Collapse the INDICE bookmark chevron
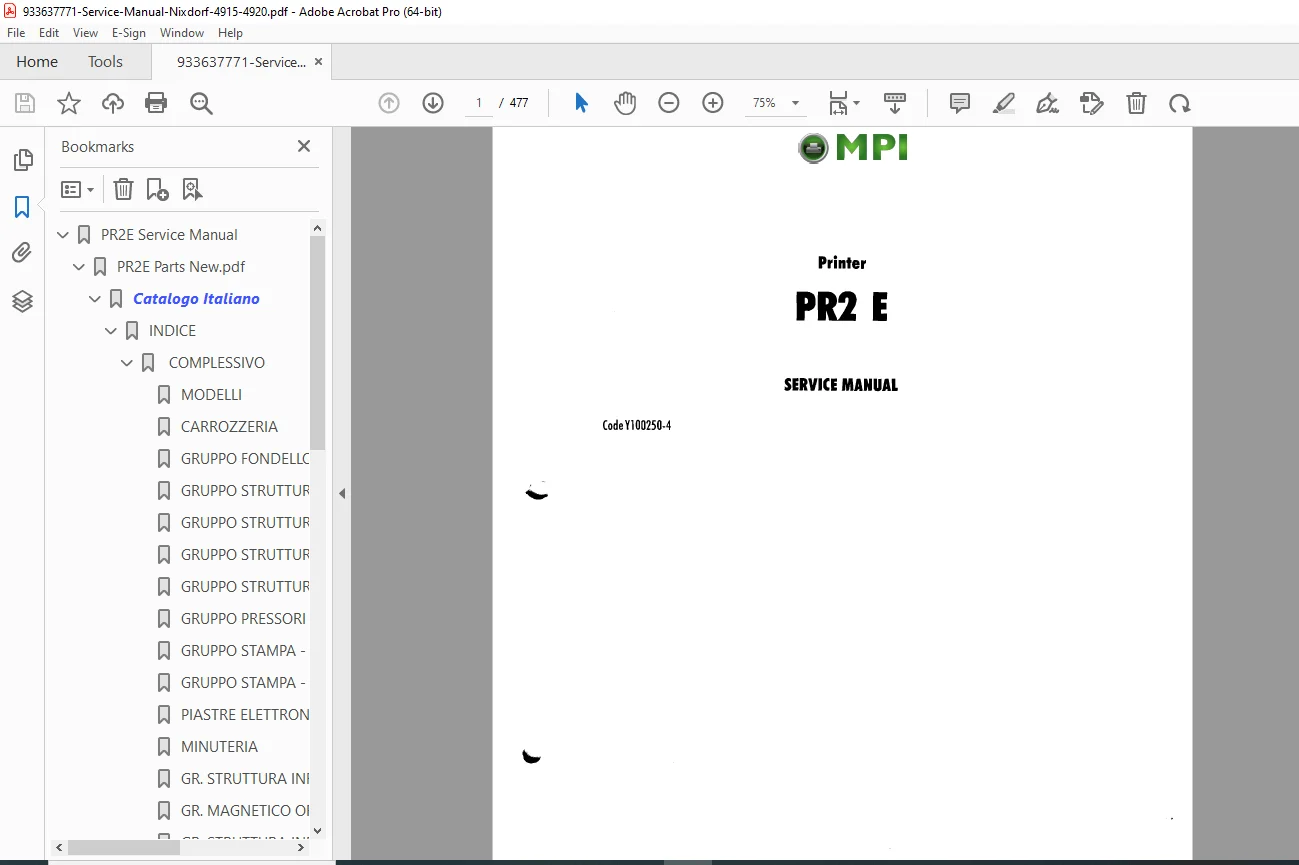This screenshot has height=865, width=1299. (111, 331)
